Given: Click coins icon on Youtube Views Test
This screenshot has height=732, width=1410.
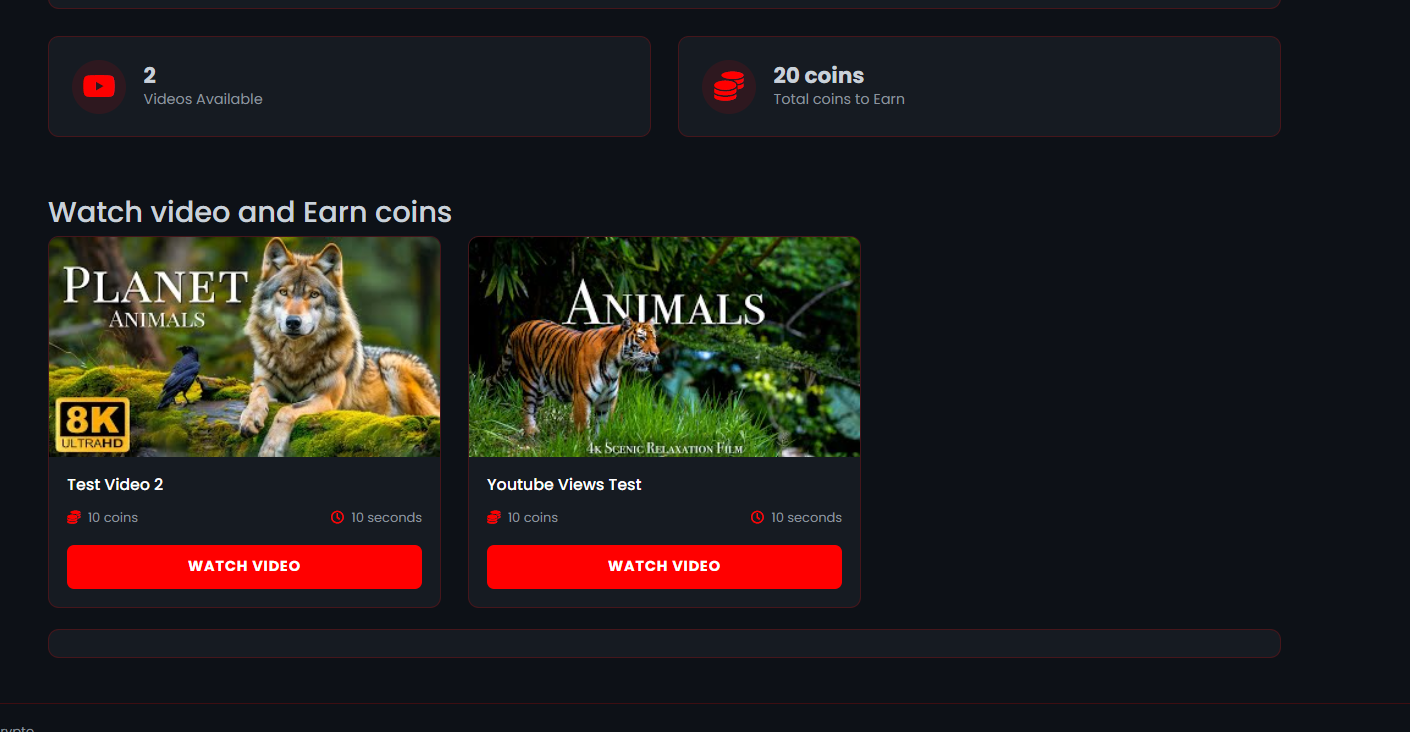Looking at the screenshot, I should point(494,517).
